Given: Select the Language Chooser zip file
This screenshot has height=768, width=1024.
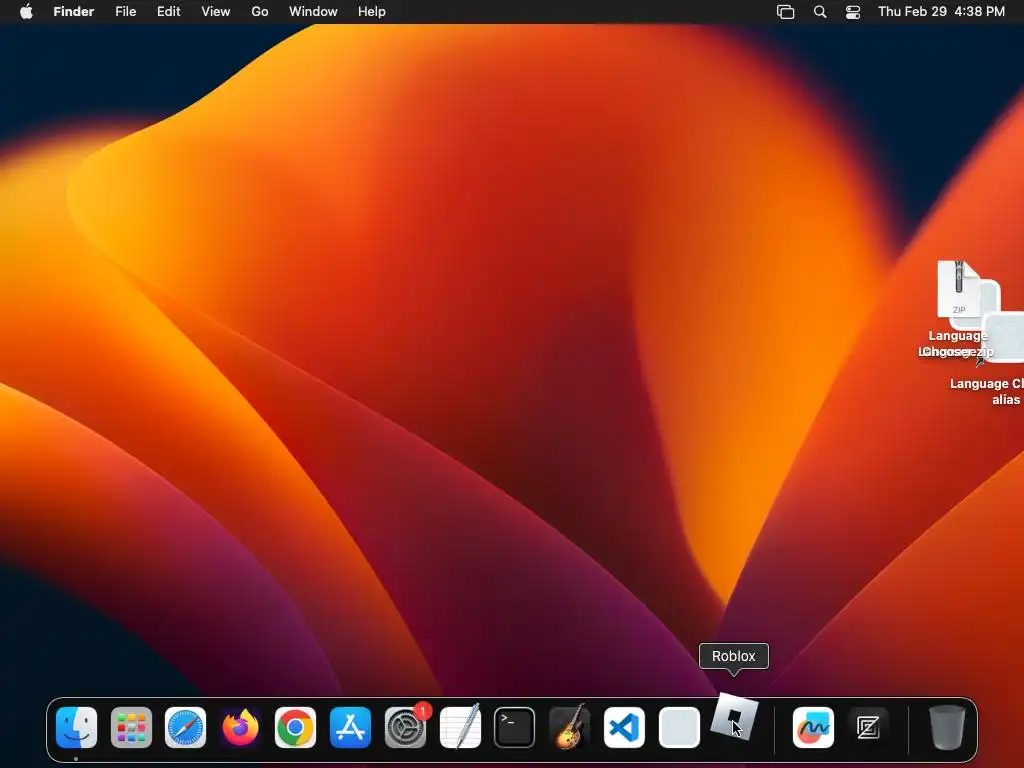Looking at the screenshot, I should 958,289.
